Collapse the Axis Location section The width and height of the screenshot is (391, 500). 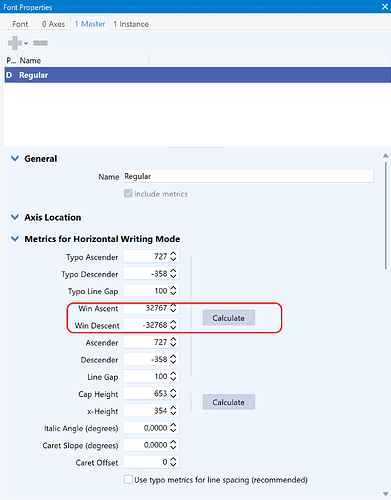(x=15, y=217)
